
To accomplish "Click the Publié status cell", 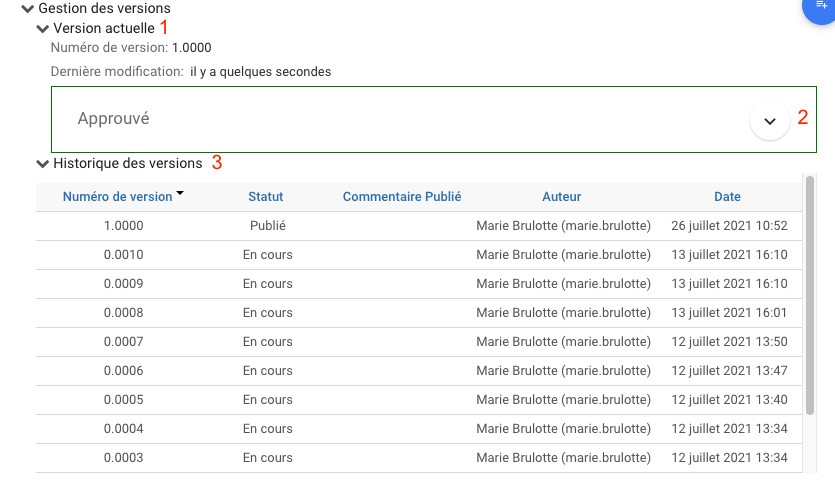I will click(x=268, y=226).
